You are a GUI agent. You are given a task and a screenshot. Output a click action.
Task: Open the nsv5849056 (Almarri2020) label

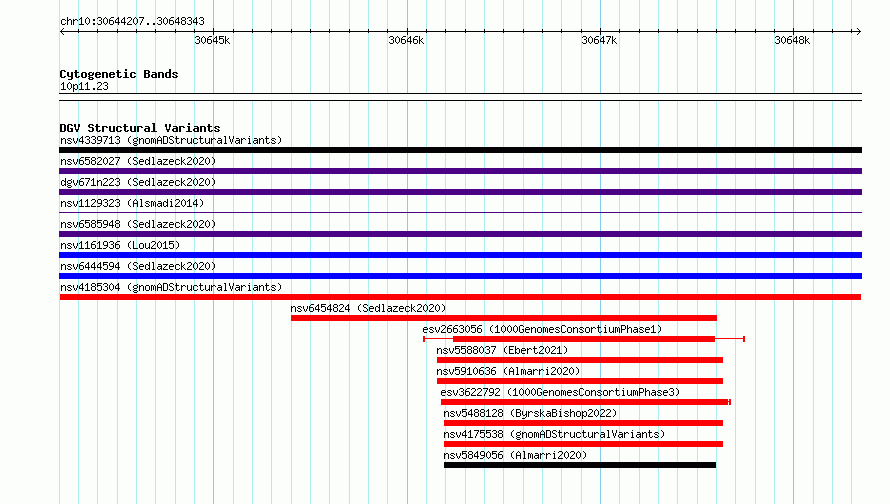(515, 455)
